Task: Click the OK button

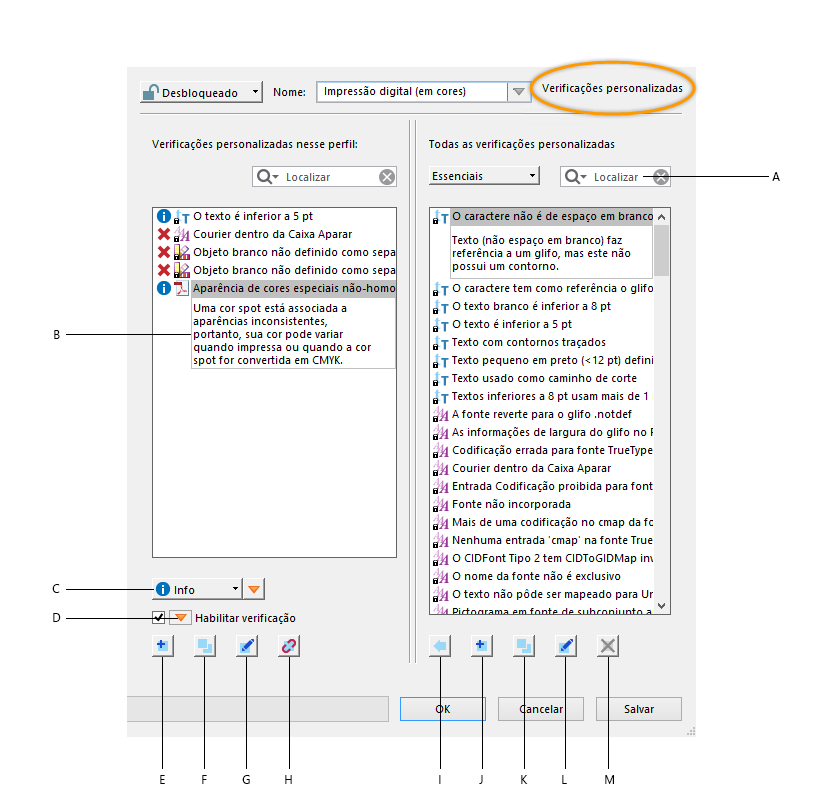Action: pos(443,709)
